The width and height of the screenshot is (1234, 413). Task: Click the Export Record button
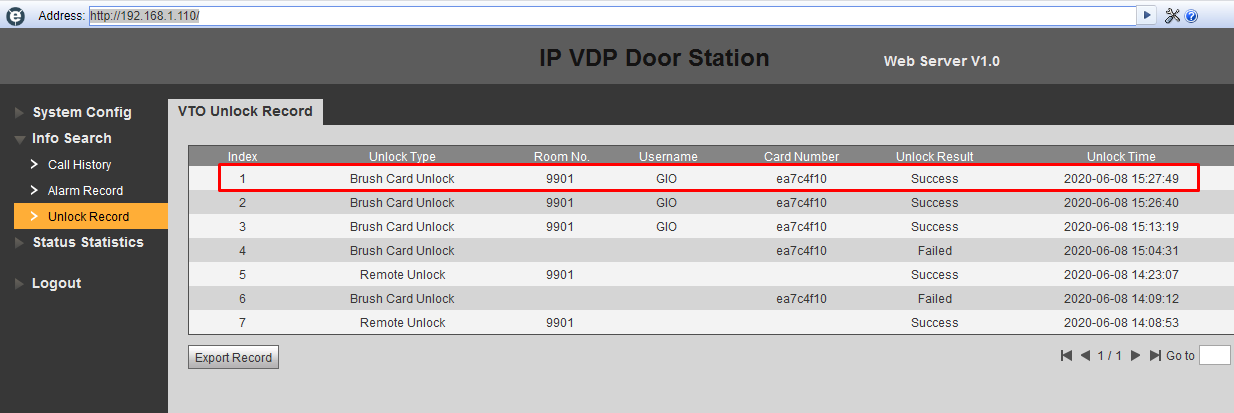tap(233, 357)
